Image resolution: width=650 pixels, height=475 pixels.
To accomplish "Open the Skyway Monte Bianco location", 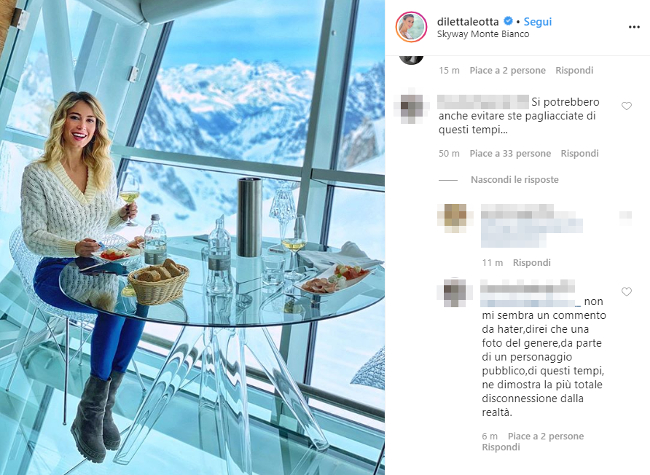I will [483, 34].
